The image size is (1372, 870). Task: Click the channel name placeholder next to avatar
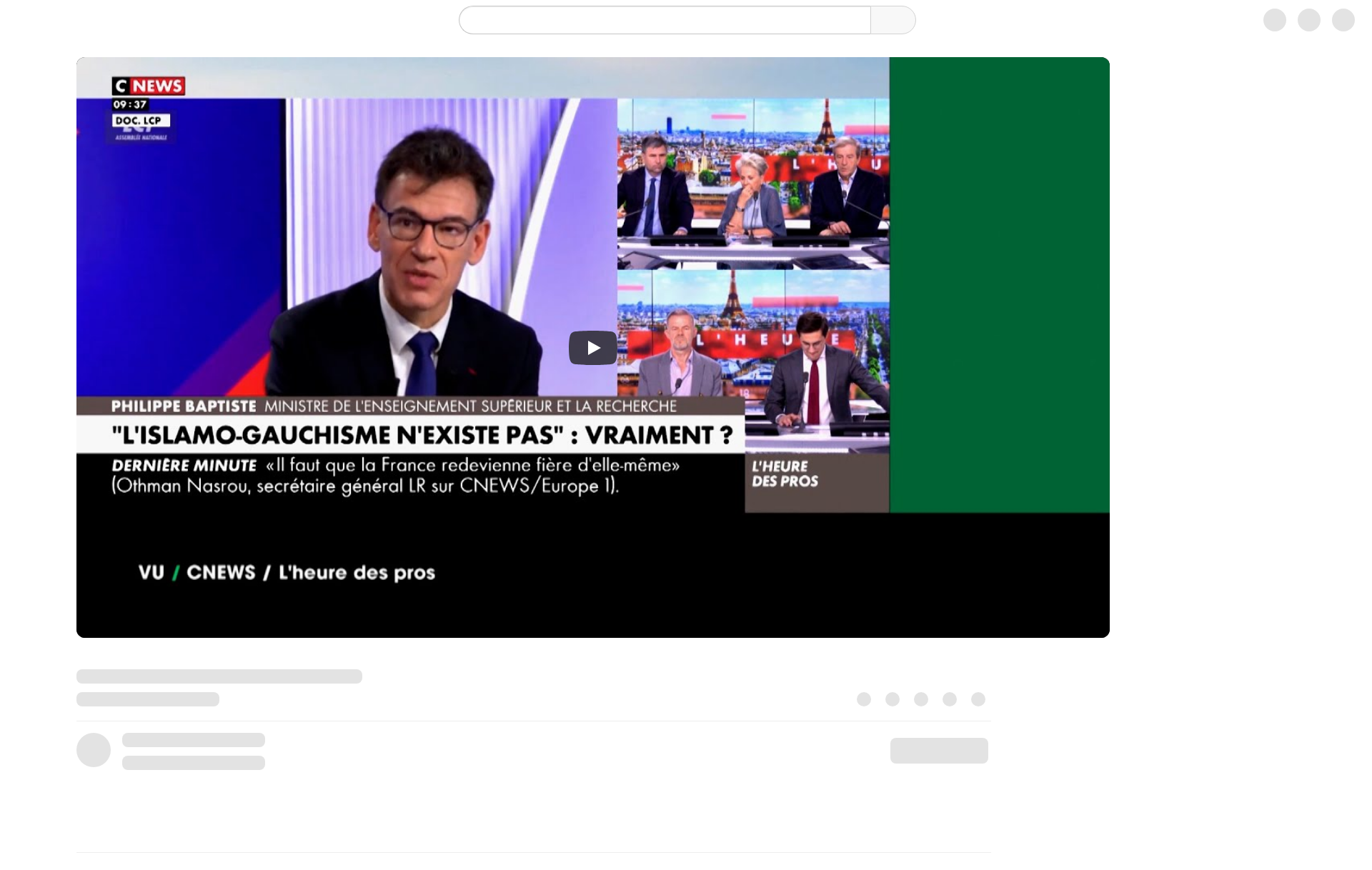[x=194, y=740]
